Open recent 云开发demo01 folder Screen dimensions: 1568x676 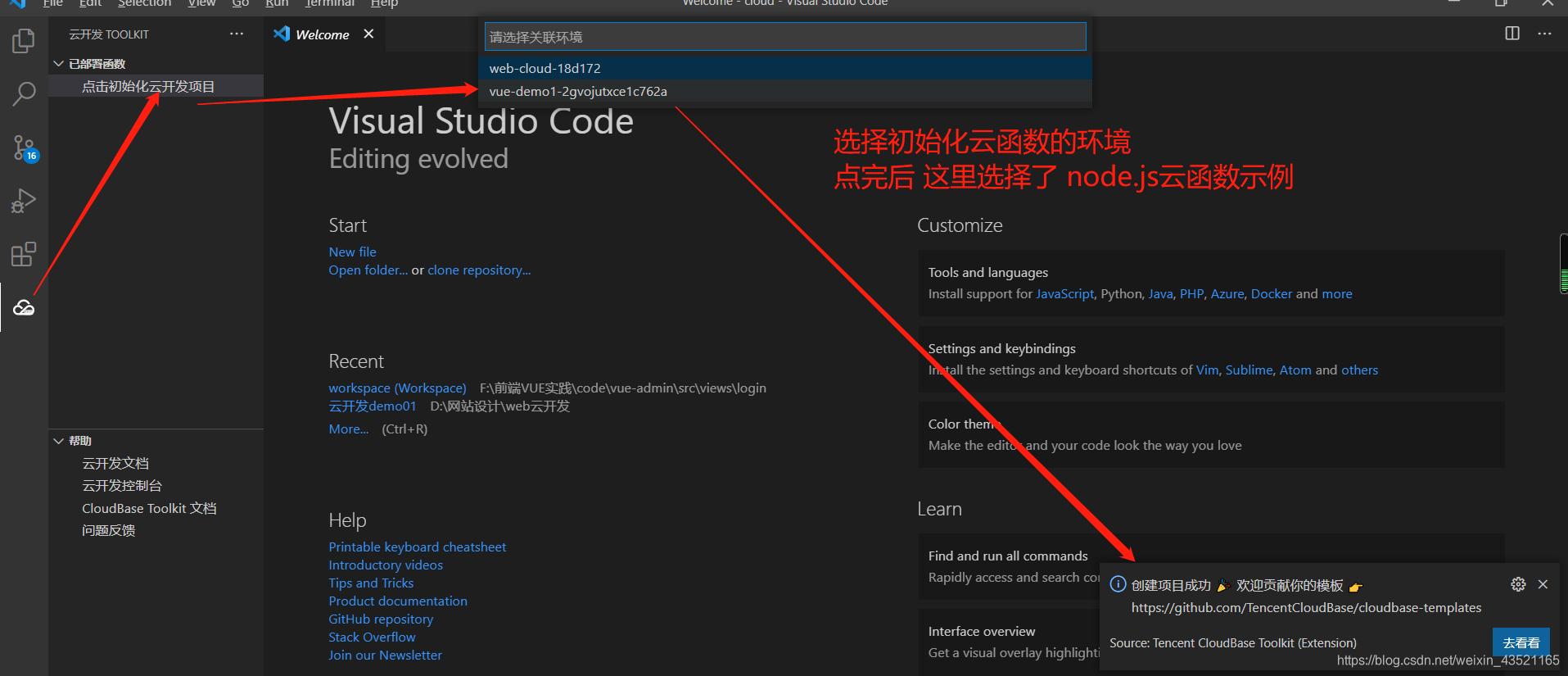(x=372, y=406)
